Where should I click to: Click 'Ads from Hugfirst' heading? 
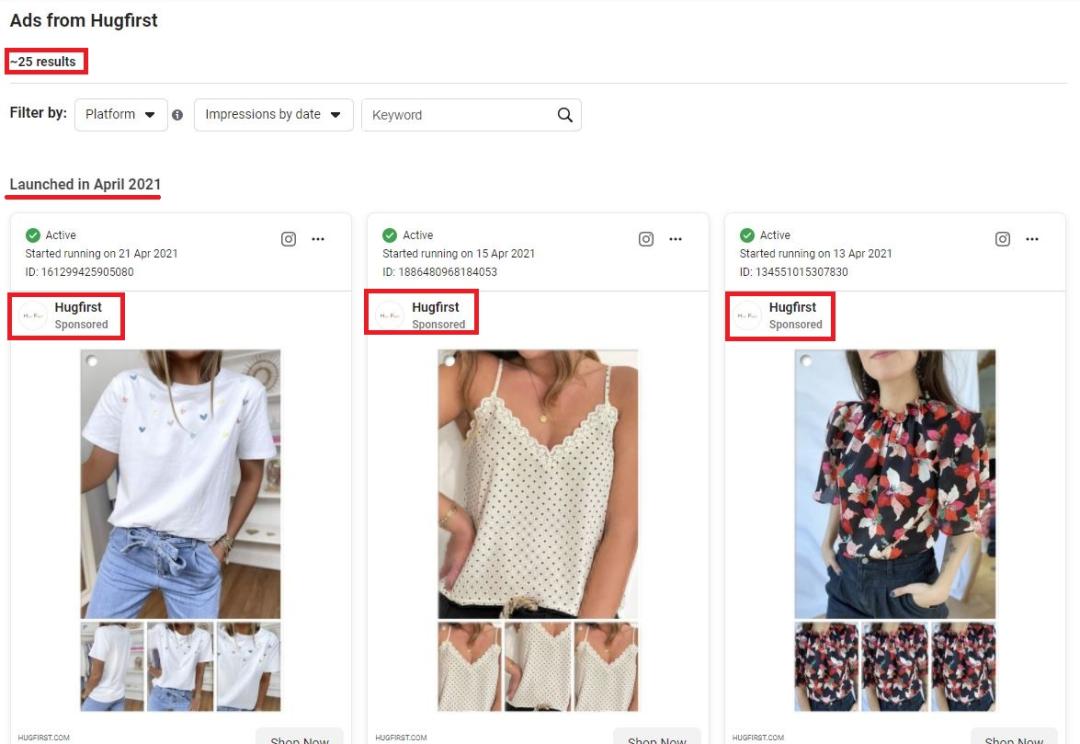tap(83, 21)
